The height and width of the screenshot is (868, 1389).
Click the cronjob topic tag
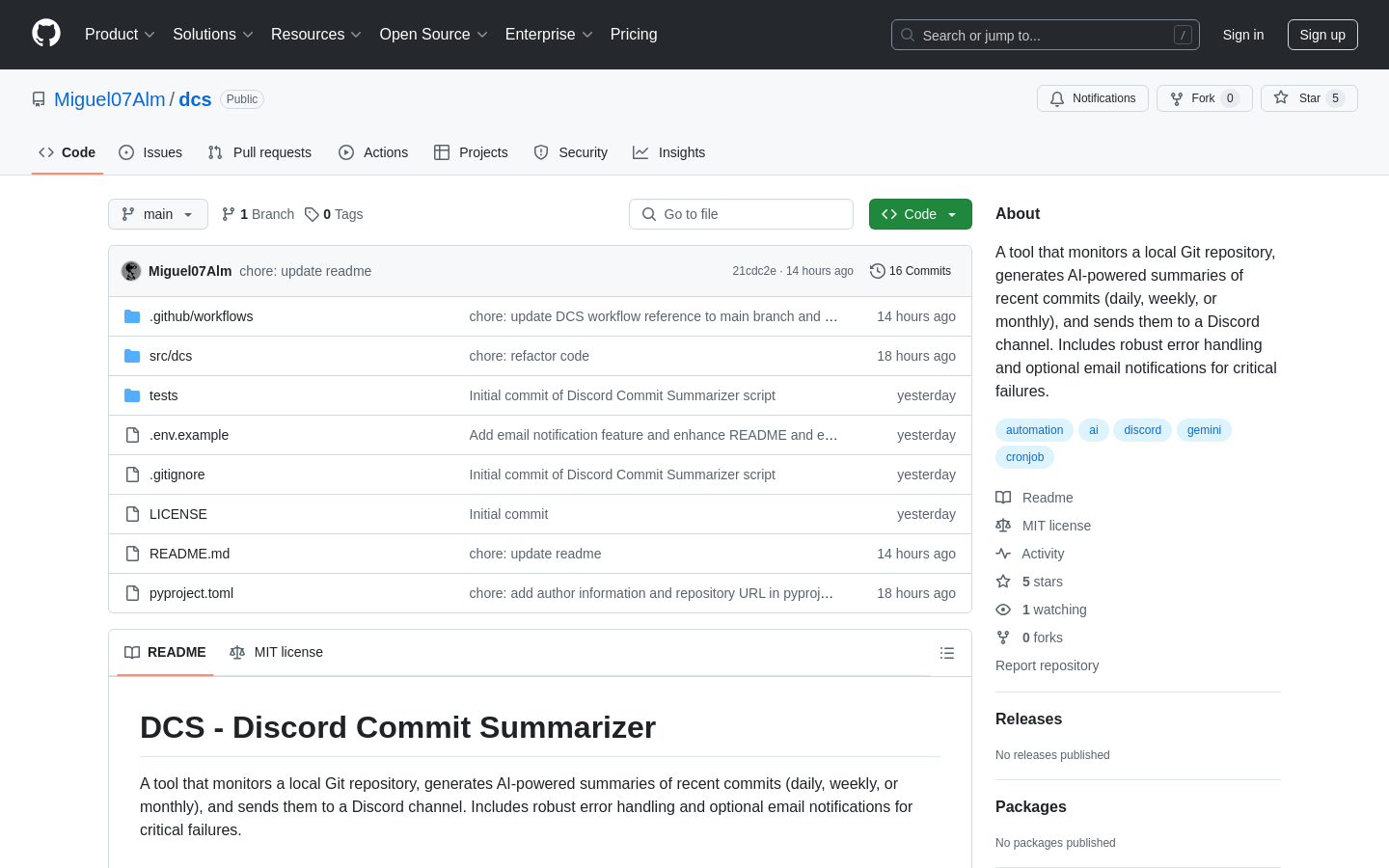[x=1024, y=457]
